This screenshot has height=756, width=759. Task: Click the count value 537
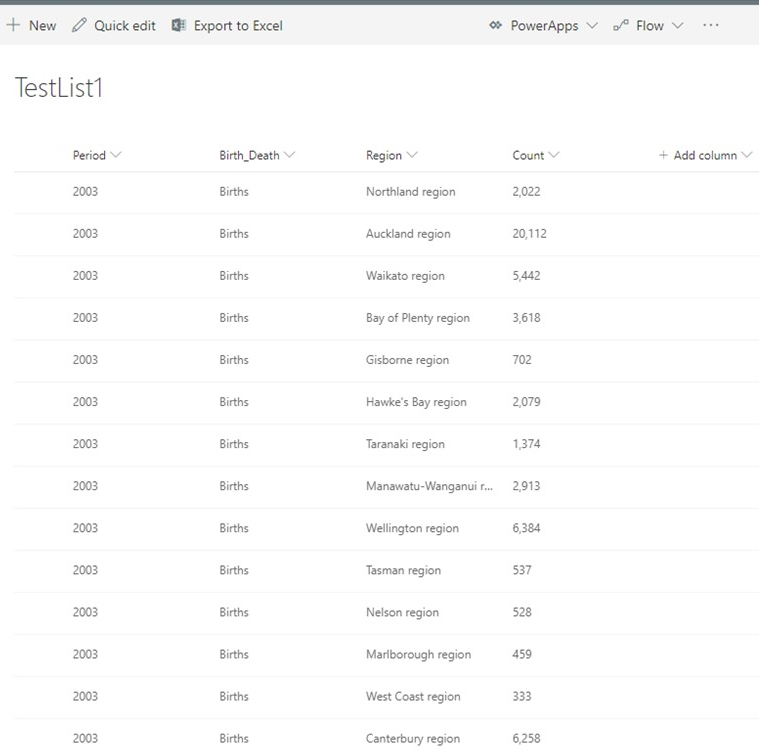coord(522,570)
